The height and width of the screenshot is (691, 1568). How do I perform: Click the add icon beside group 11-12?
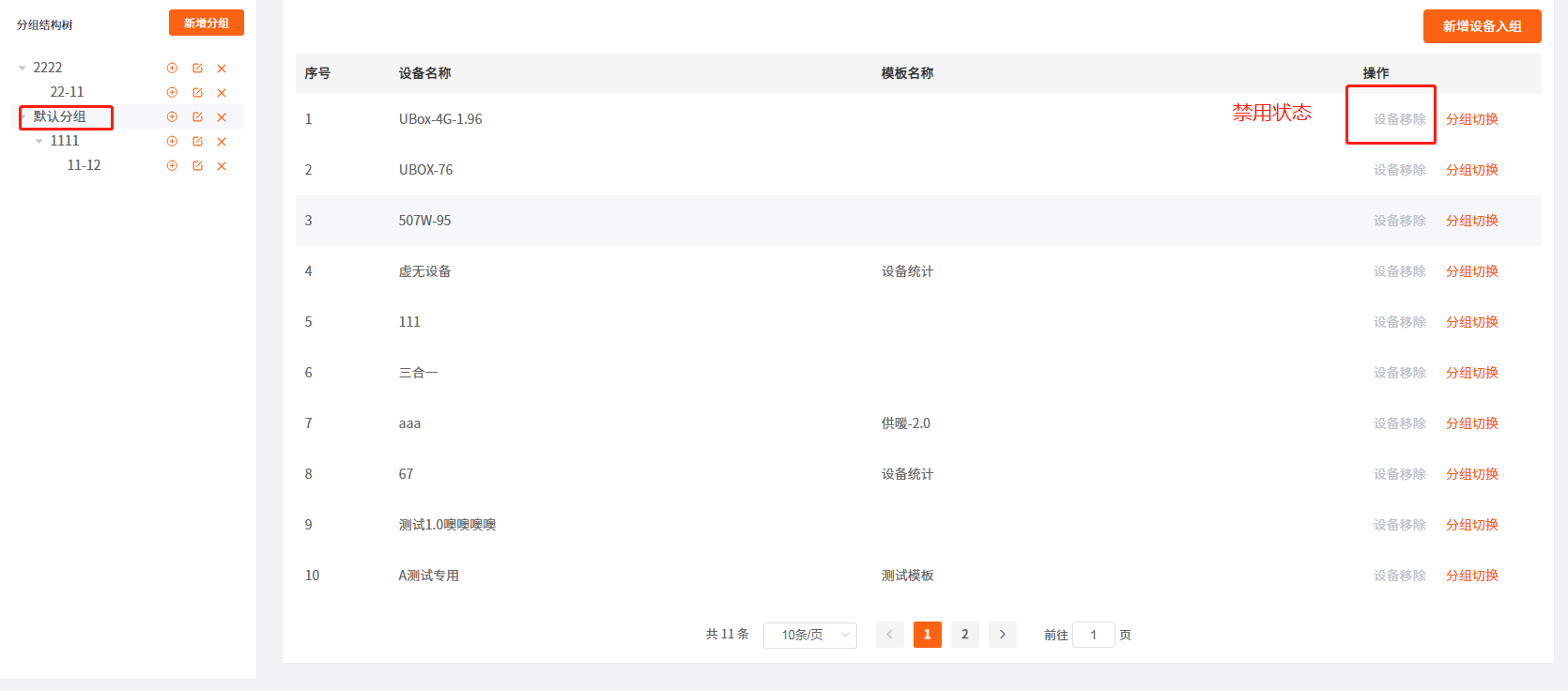pyautogui.click(x=172, y=166)
